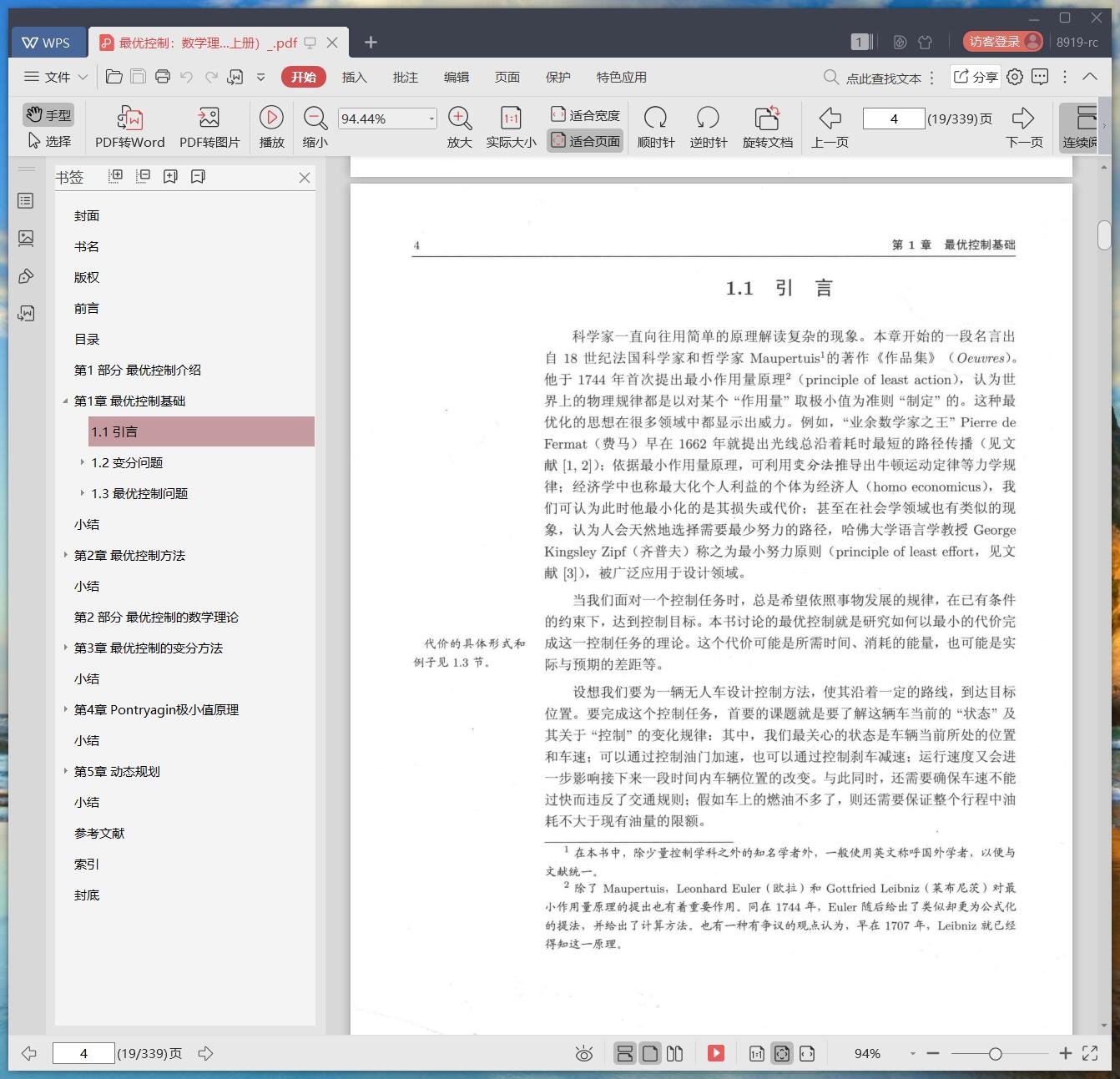1120x1079 pixels.
Task: Select the 1.1 引言 bookmark
Action: [x=201, y=431]
